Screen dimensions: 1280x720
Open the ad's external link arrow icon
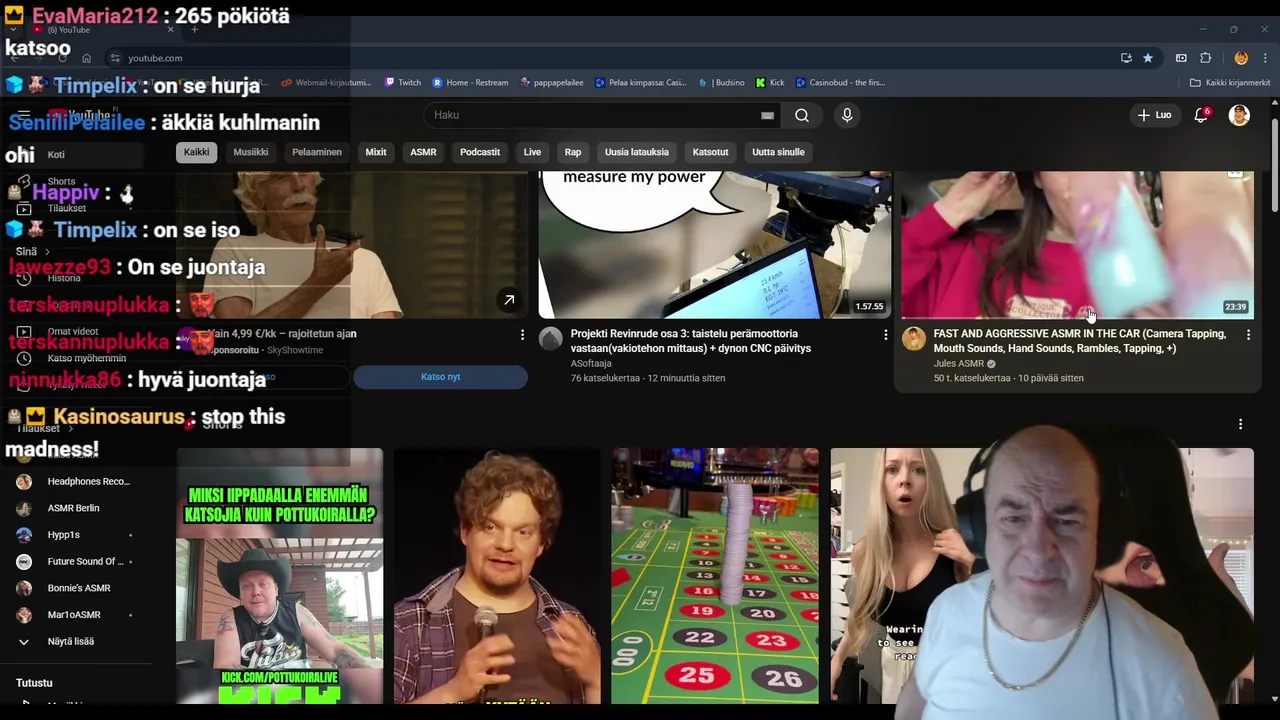pos(509,300)
